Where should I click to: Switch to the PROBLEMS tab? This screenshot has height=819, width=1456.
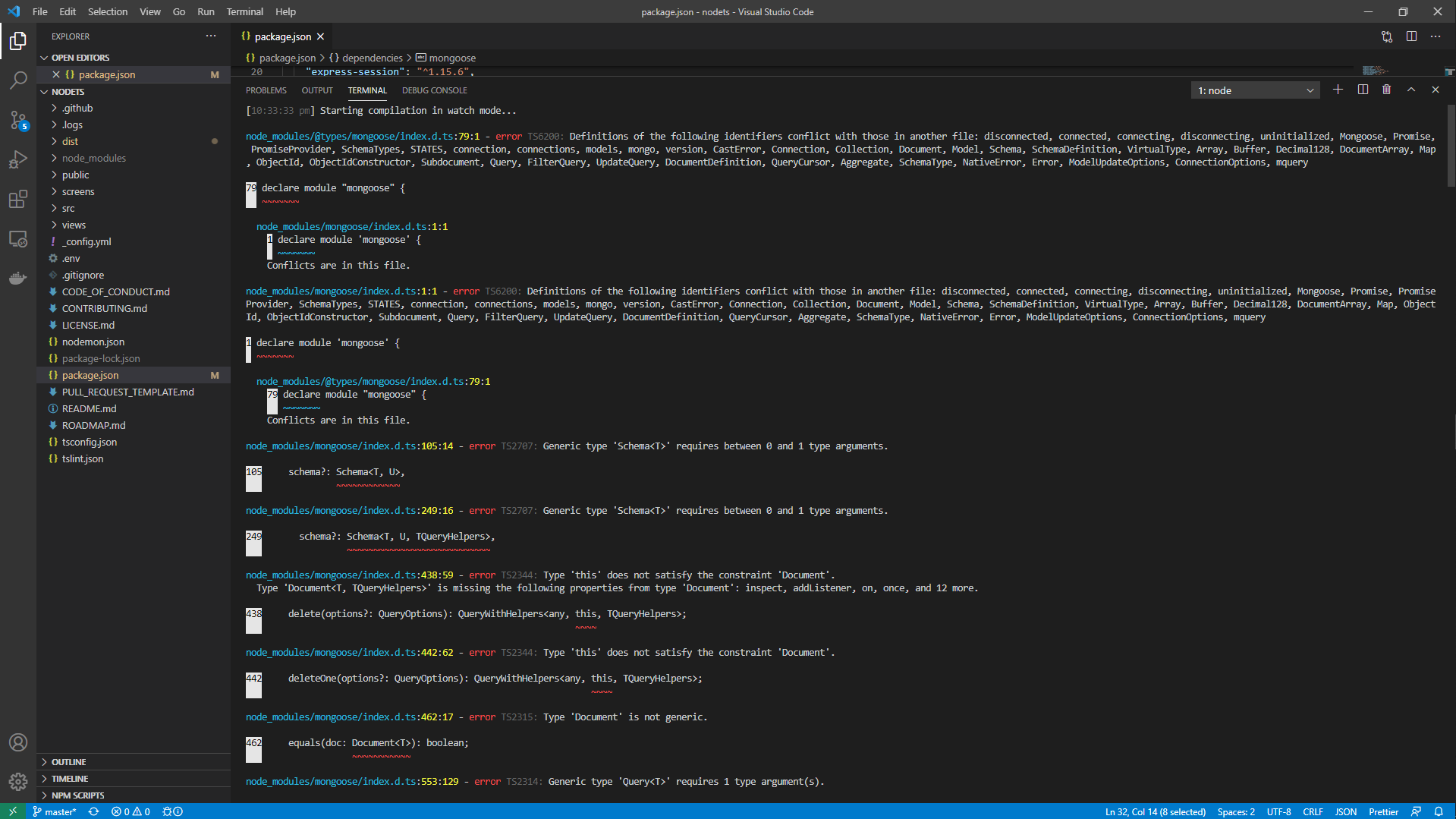[266, 90]
